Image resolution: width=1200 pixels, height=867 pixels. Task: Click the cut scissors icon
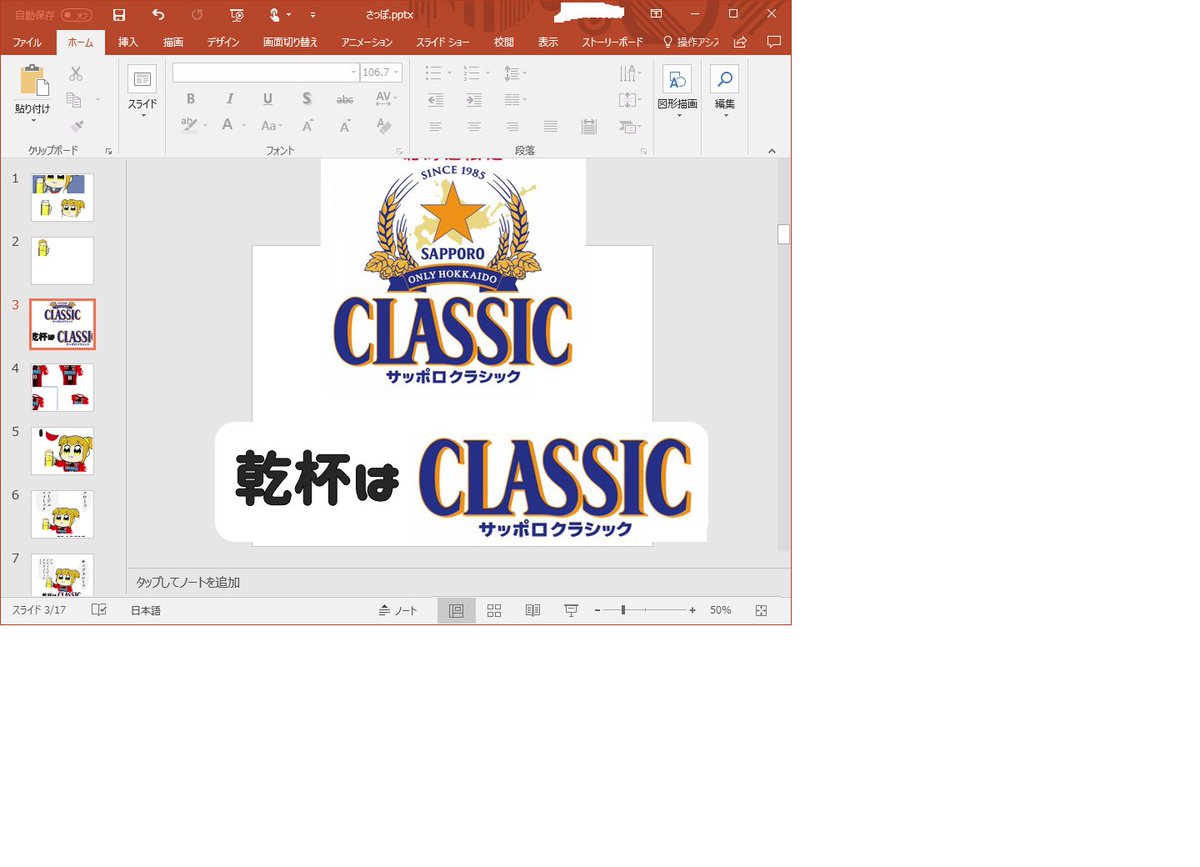(x=75, y=74)
